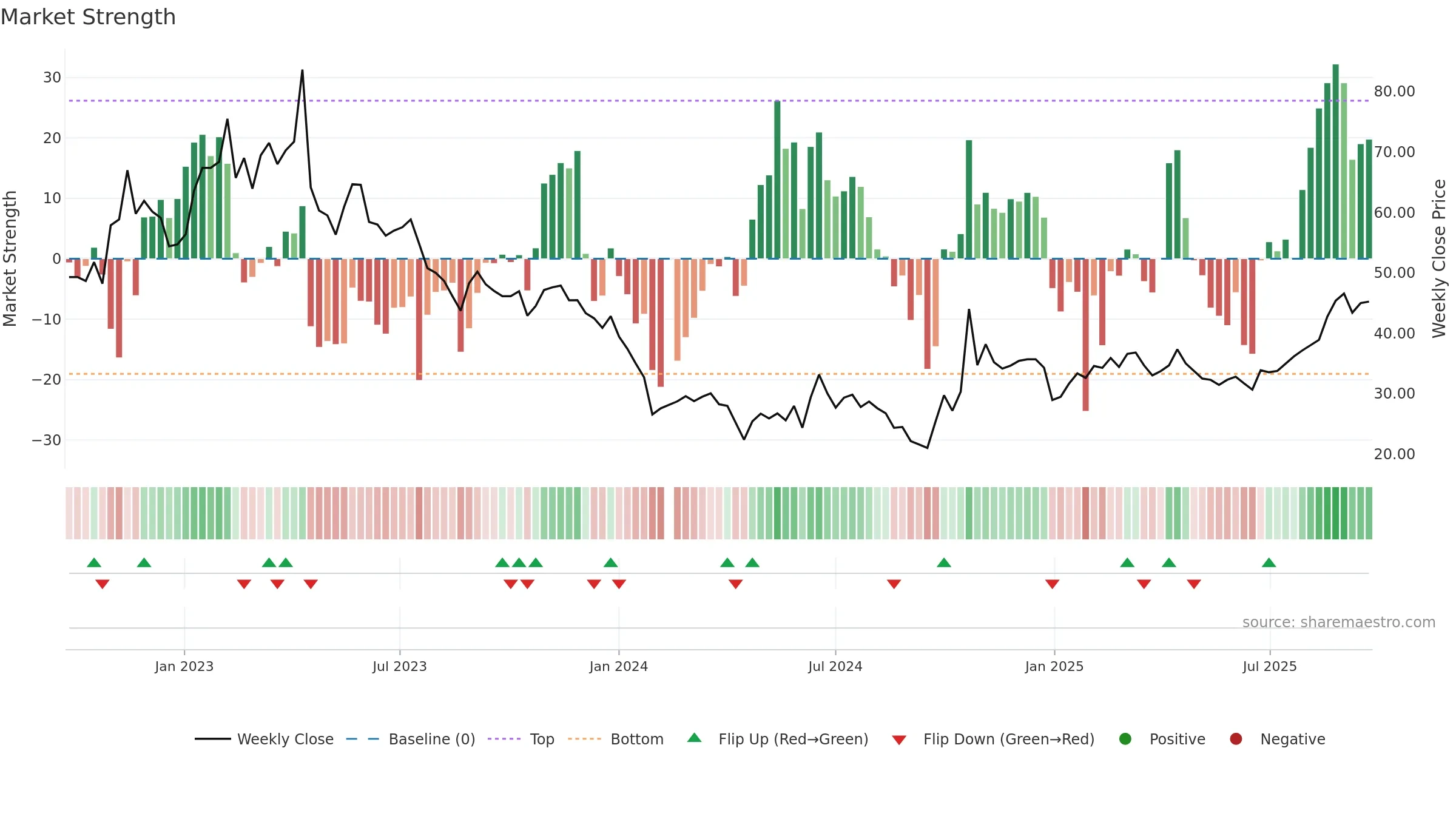This screenshot has height=819, width=1456.
Task: Click the lone red Flip Down marker after Jul 2024
Action: [x=894, y=584]
